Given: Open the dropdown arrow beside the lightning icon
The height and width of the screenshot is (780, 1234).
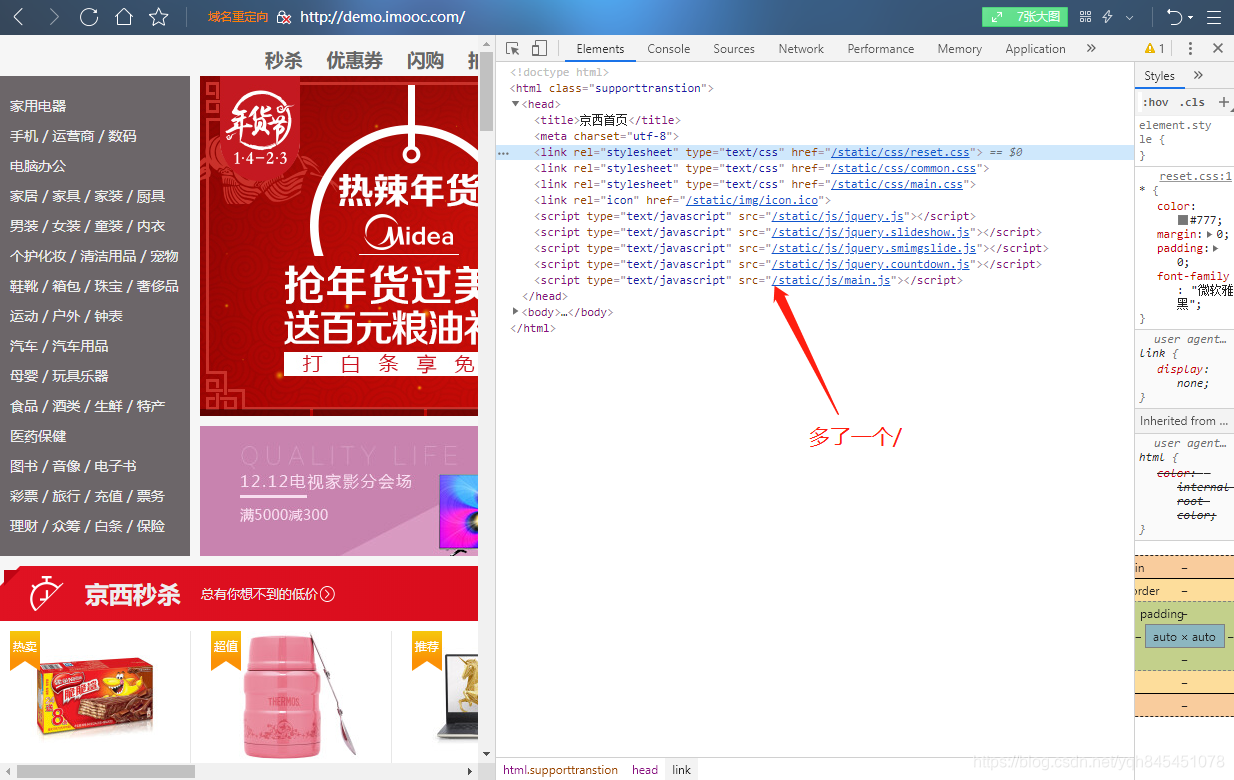Looking at the screenshot, I should pos(1130,17).
